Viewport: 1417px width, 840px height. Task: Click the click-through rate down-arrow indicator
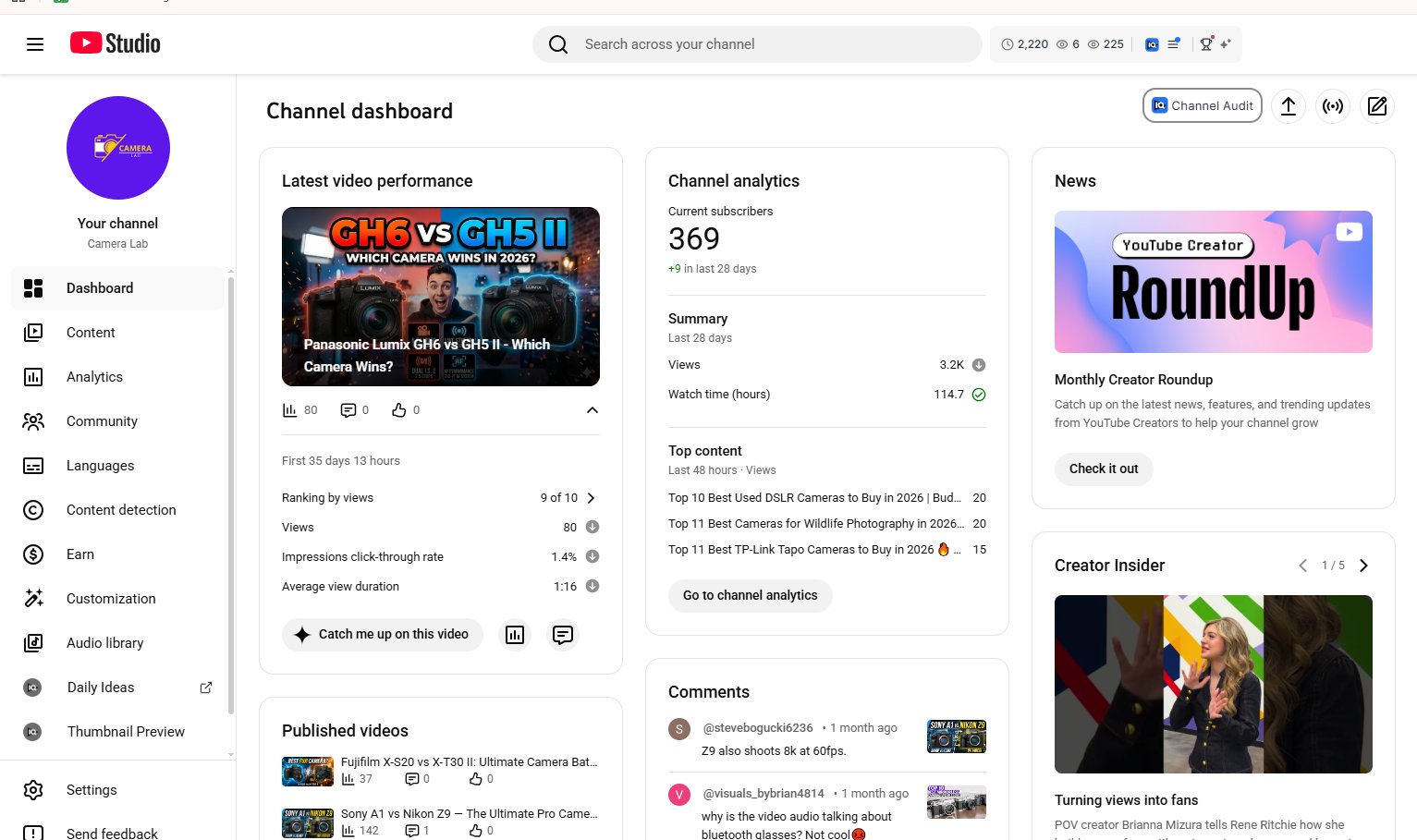coord(592,557)
